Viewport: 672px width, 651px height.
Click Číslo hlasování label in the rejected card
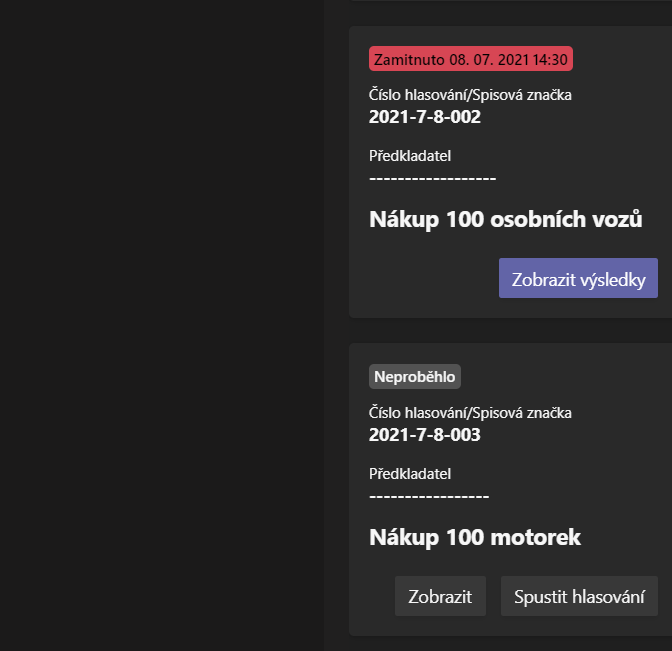pos(470,95)
